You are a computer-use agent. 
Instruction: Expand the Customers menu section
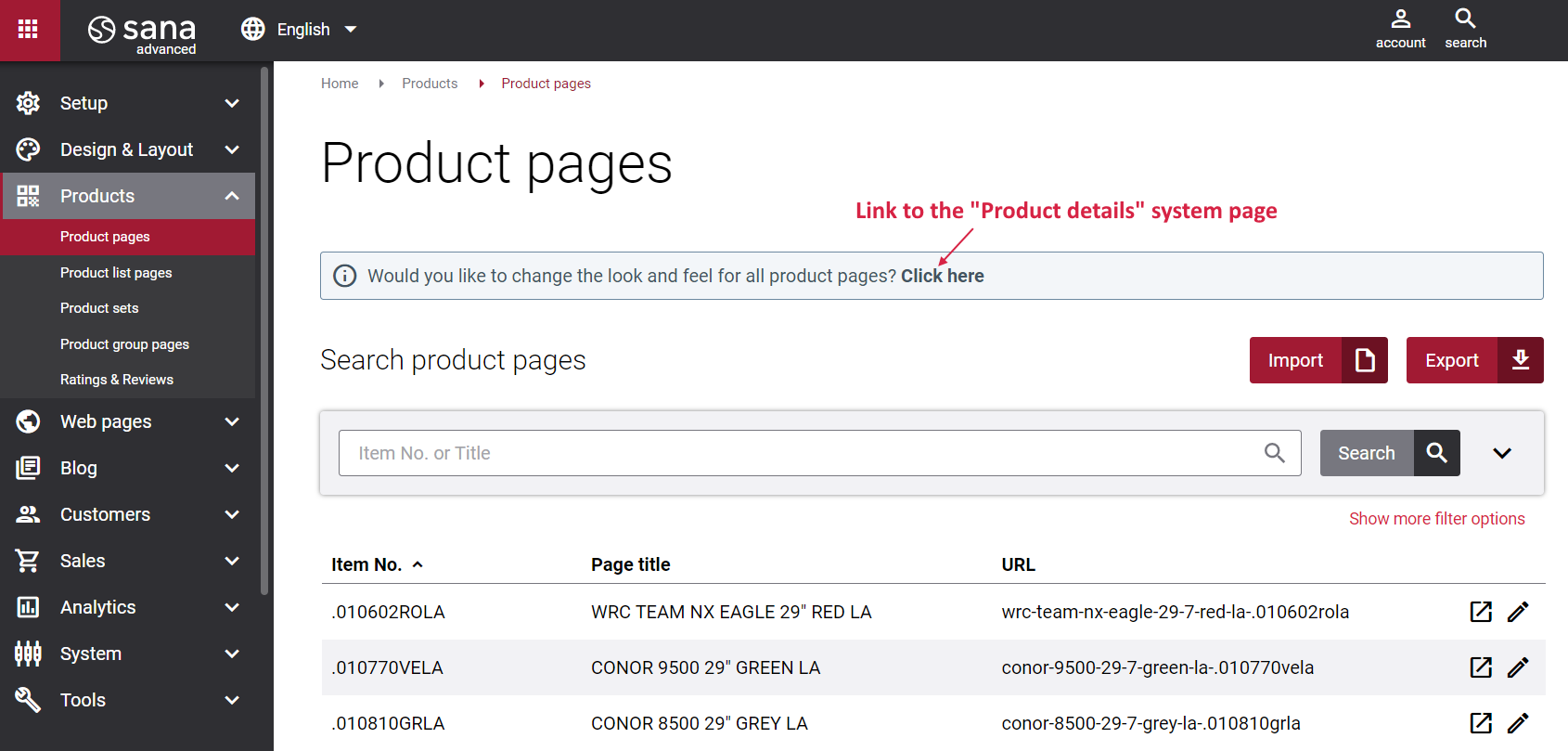pos(232,514)
